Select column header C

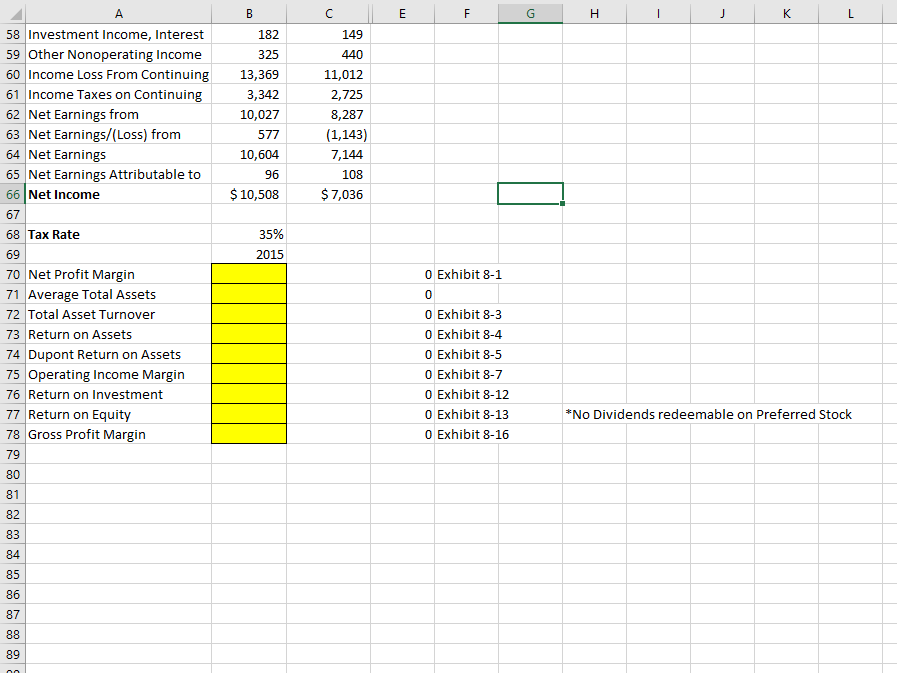(x=329, y=13)
